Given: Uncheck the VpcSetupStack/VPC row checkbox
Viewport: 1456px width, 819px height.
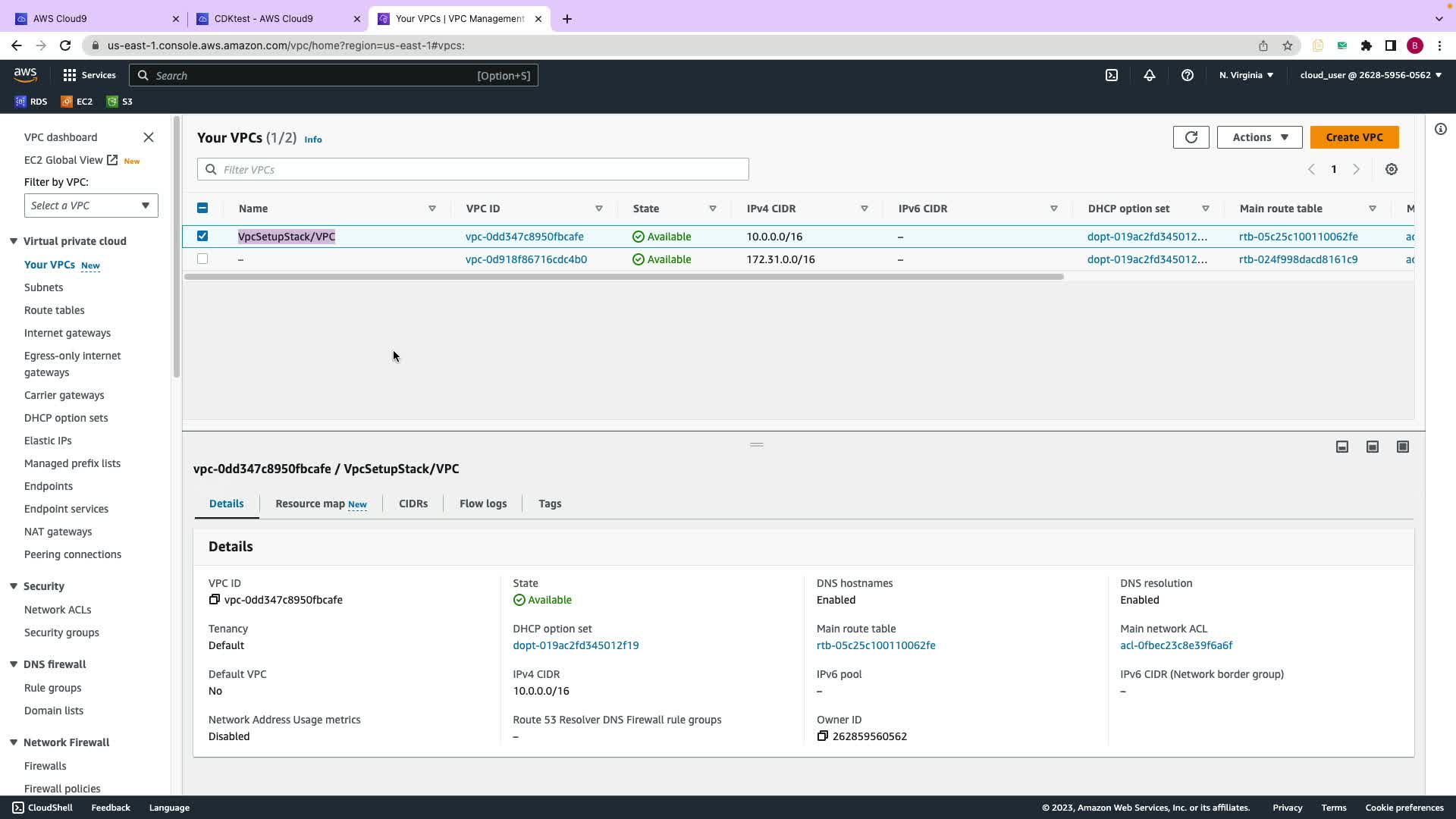Looking at the screenshot, I should click(x=202, y=236).
